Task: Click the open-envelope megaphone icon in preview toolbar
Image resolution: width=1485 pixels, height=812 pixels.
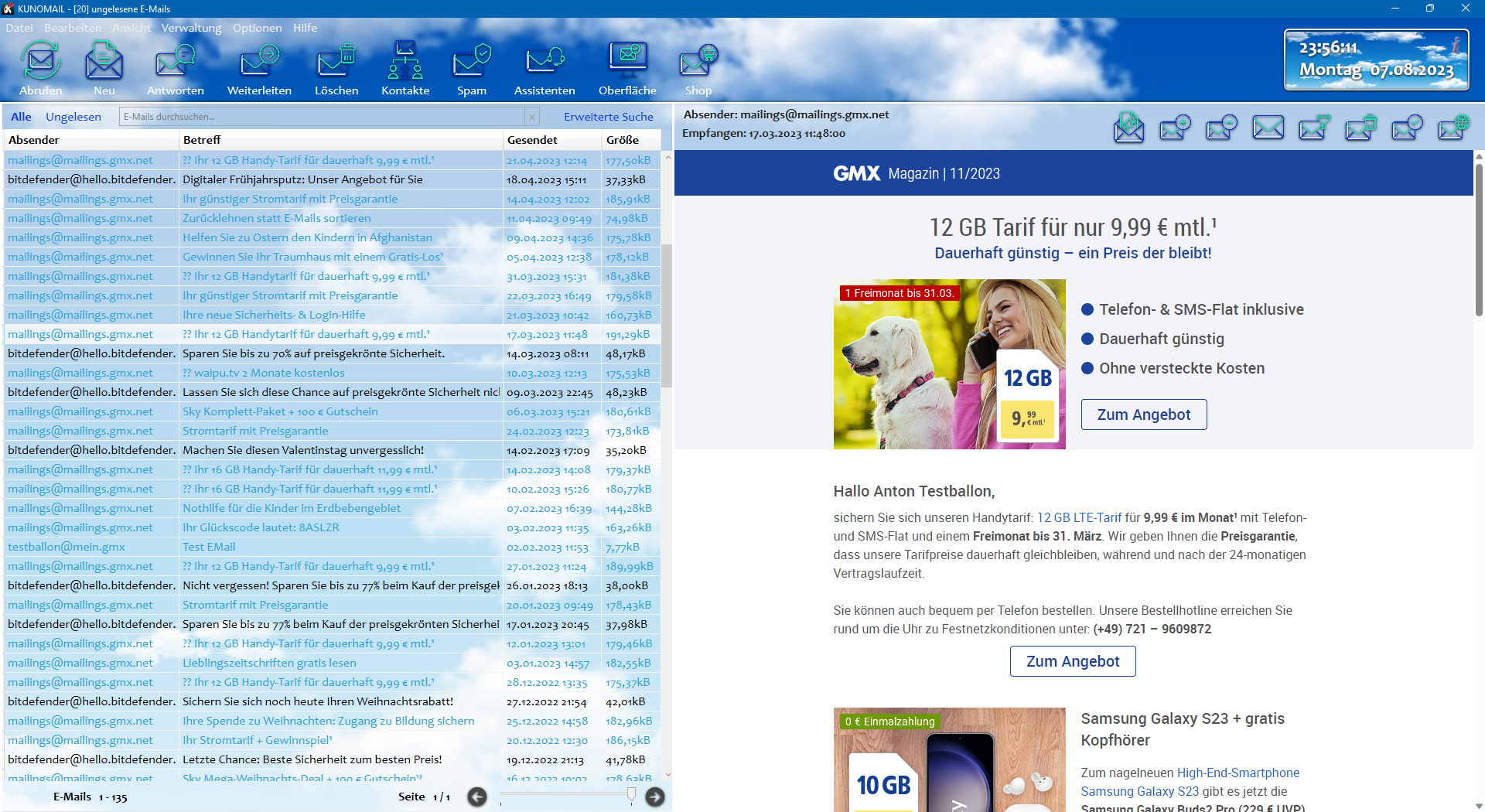Action: pyautogui.click(x=1129, y=127)
